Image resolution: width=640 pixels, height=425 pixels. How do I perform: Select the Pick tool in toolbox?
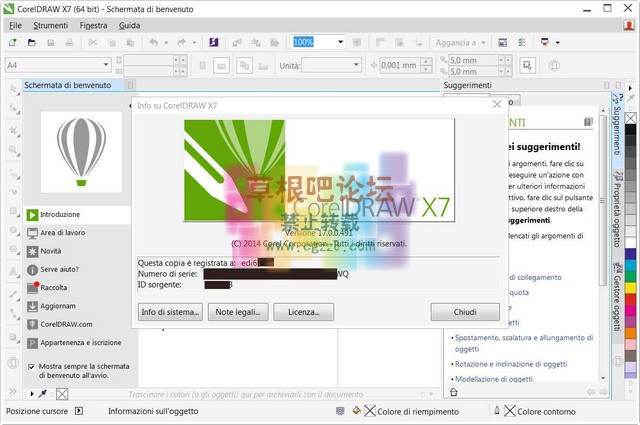point(14,89)
